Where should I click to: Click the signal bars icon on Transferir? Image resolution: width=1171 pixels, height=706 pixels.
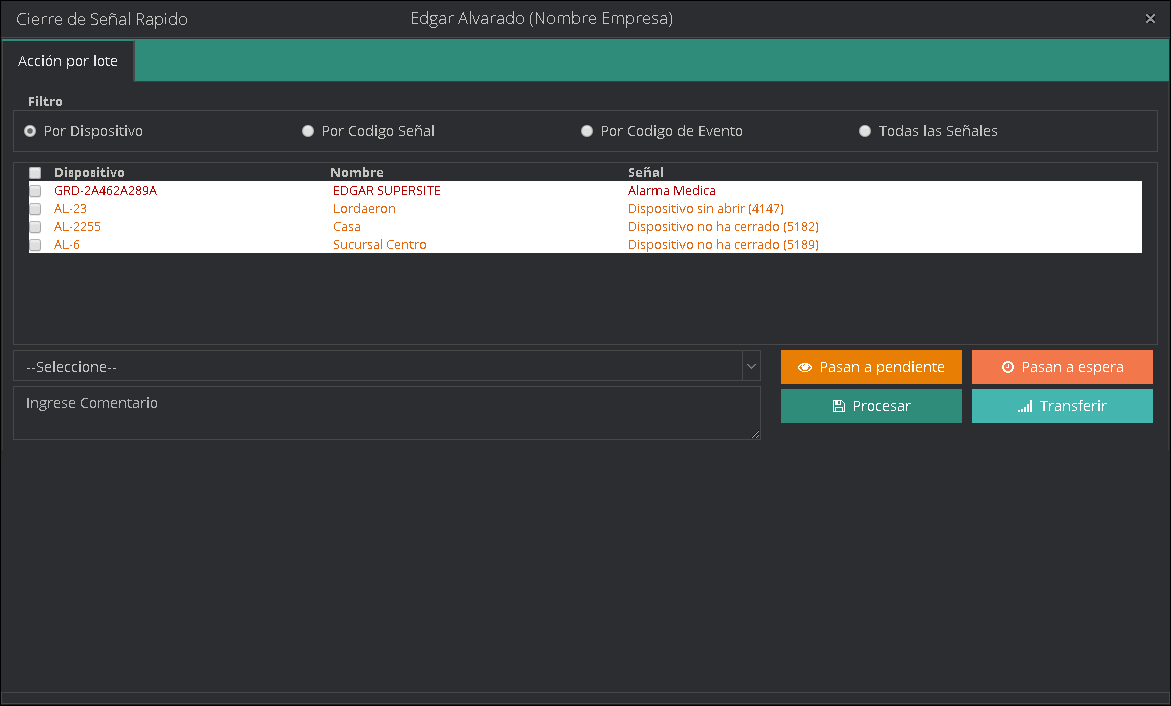point(1025,406)
